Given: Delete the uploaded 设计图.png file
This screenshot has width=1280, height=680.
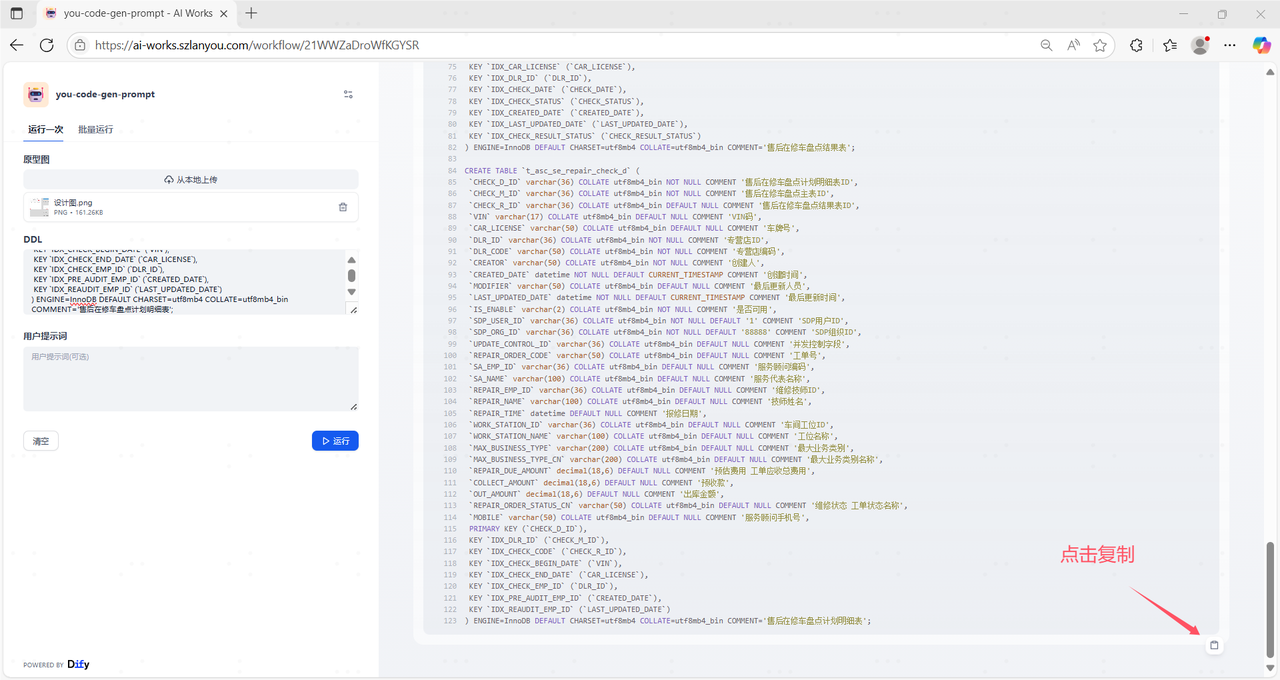Looking at the screenshot, I should 343,207.
